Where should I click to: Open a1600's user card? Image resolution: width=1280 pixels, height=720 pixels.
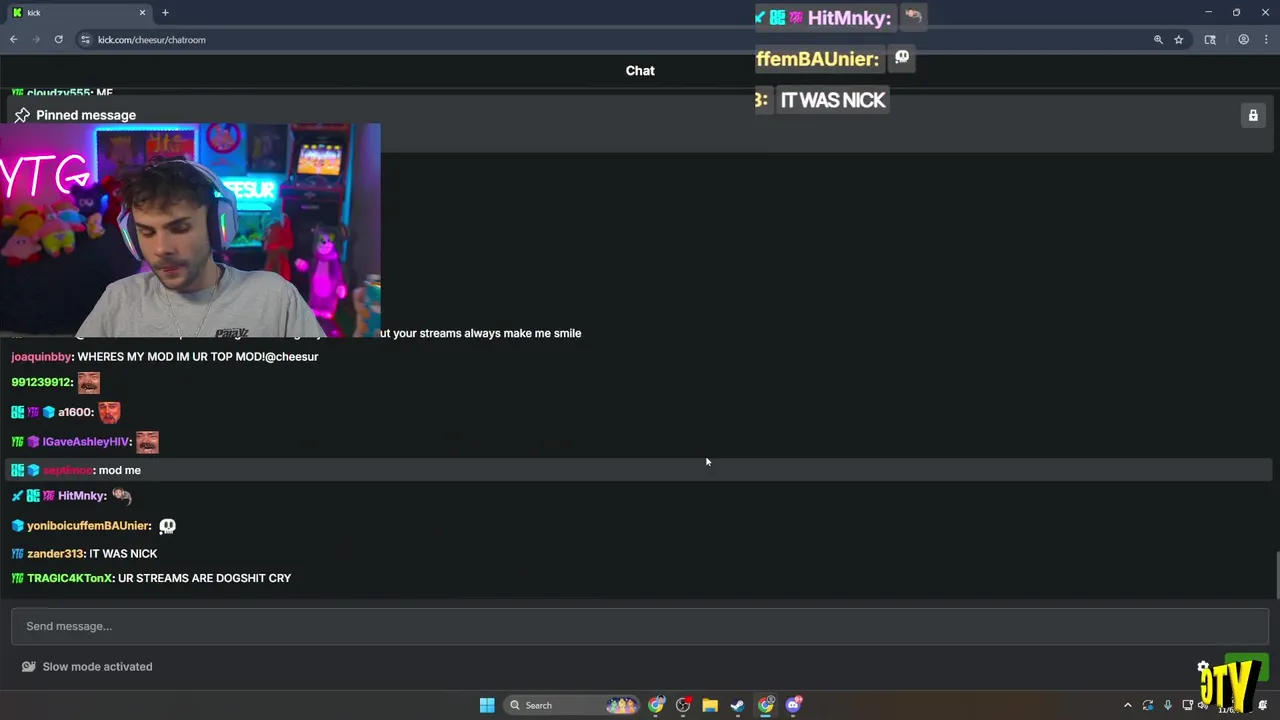click(x=75, y=412)
